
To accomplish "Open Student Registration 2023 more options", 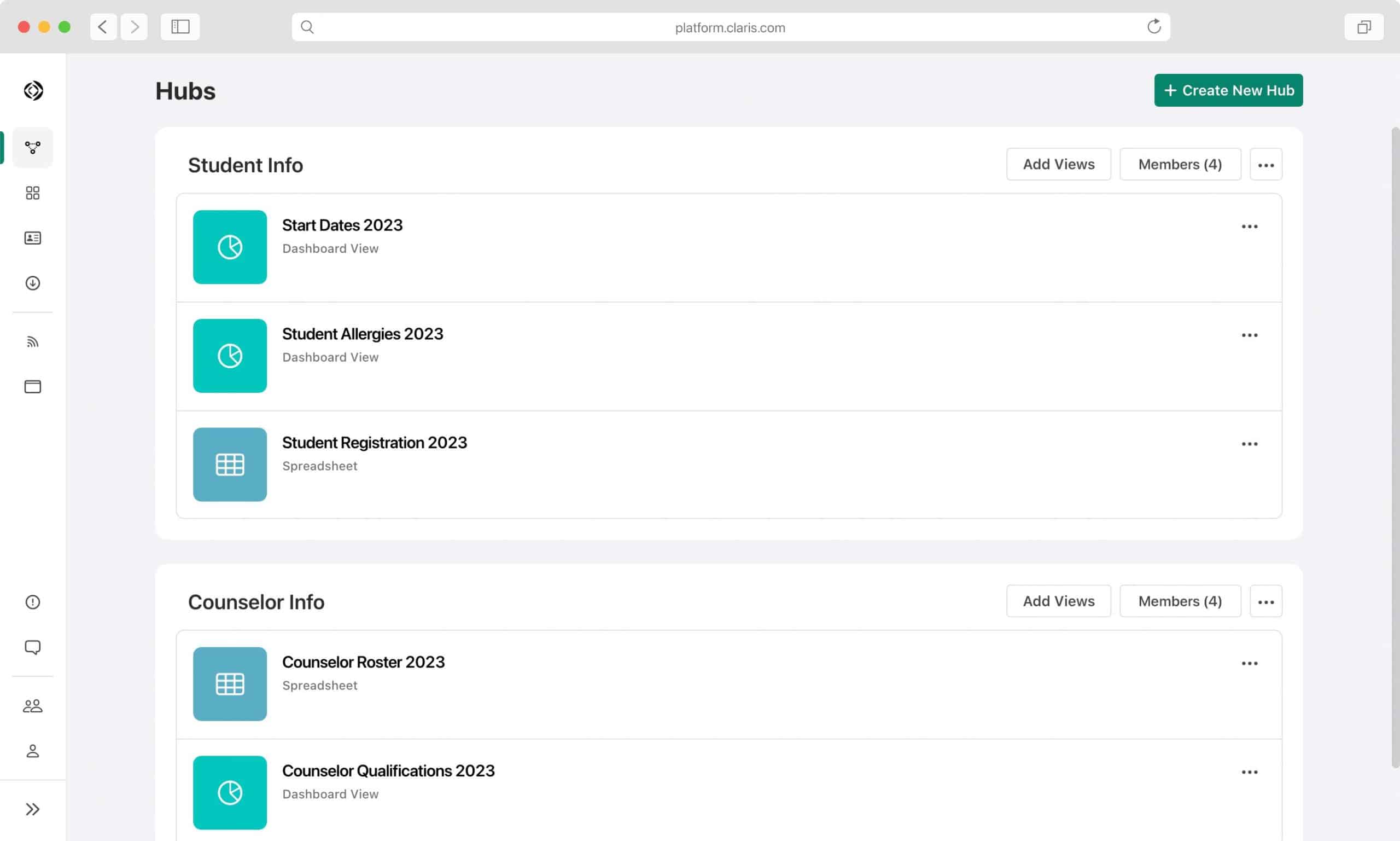I will 1250,444.
